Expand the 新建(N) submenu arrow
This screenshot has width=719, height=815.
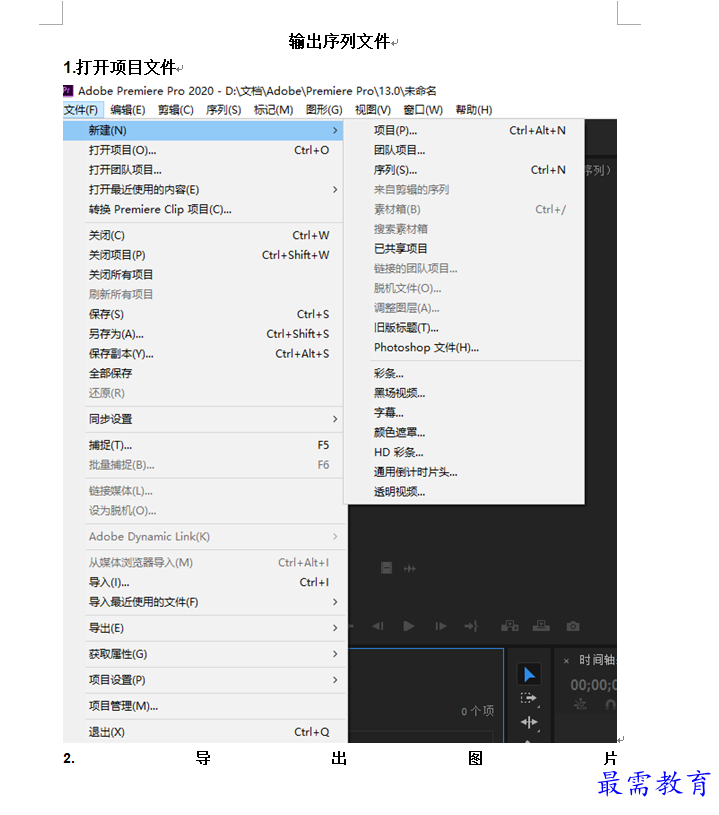[x=335, y=130]
